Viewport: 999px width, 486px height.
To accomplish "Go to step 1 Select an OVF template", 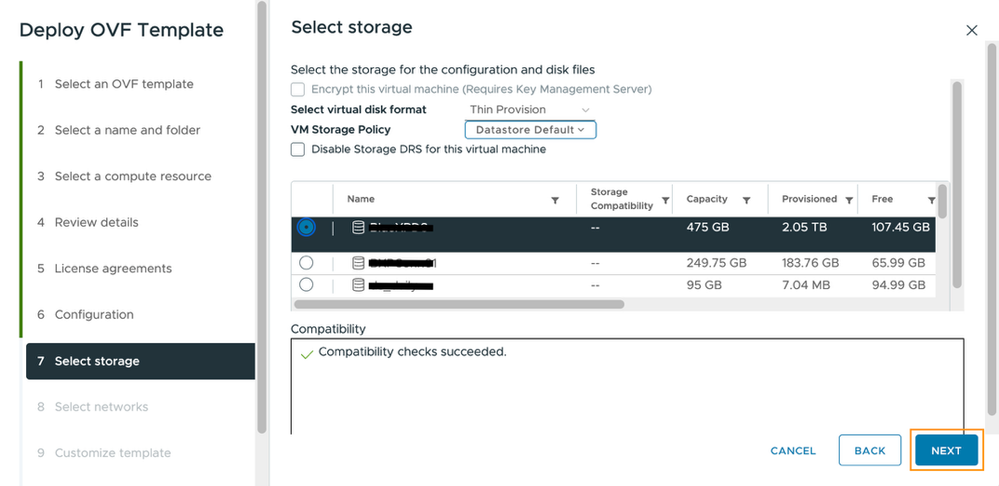I will (x=123, y=84).
